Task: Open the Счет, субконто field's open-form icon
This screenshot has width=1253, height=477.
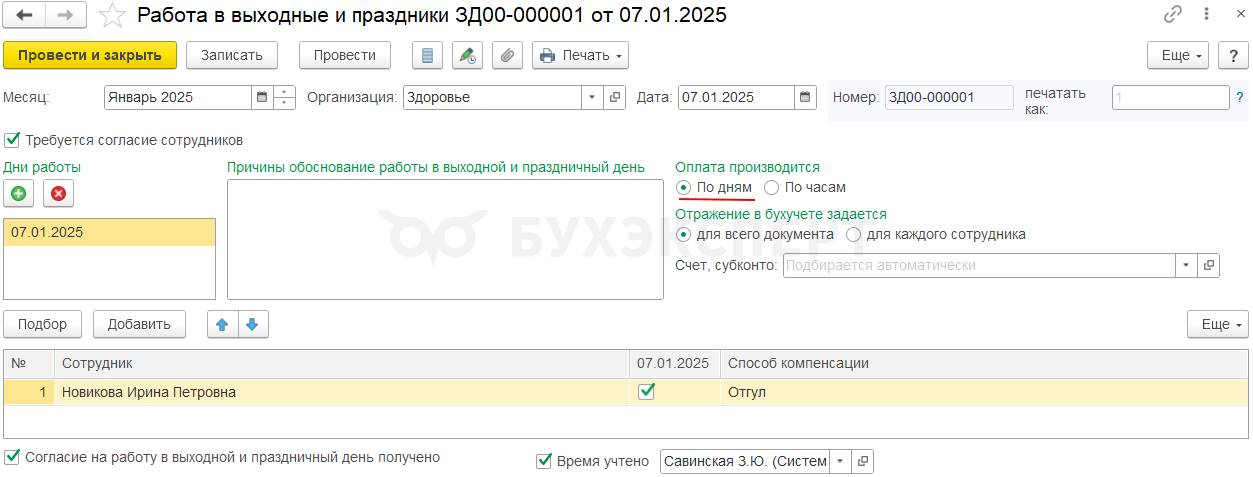Action: pos(1209,265)
